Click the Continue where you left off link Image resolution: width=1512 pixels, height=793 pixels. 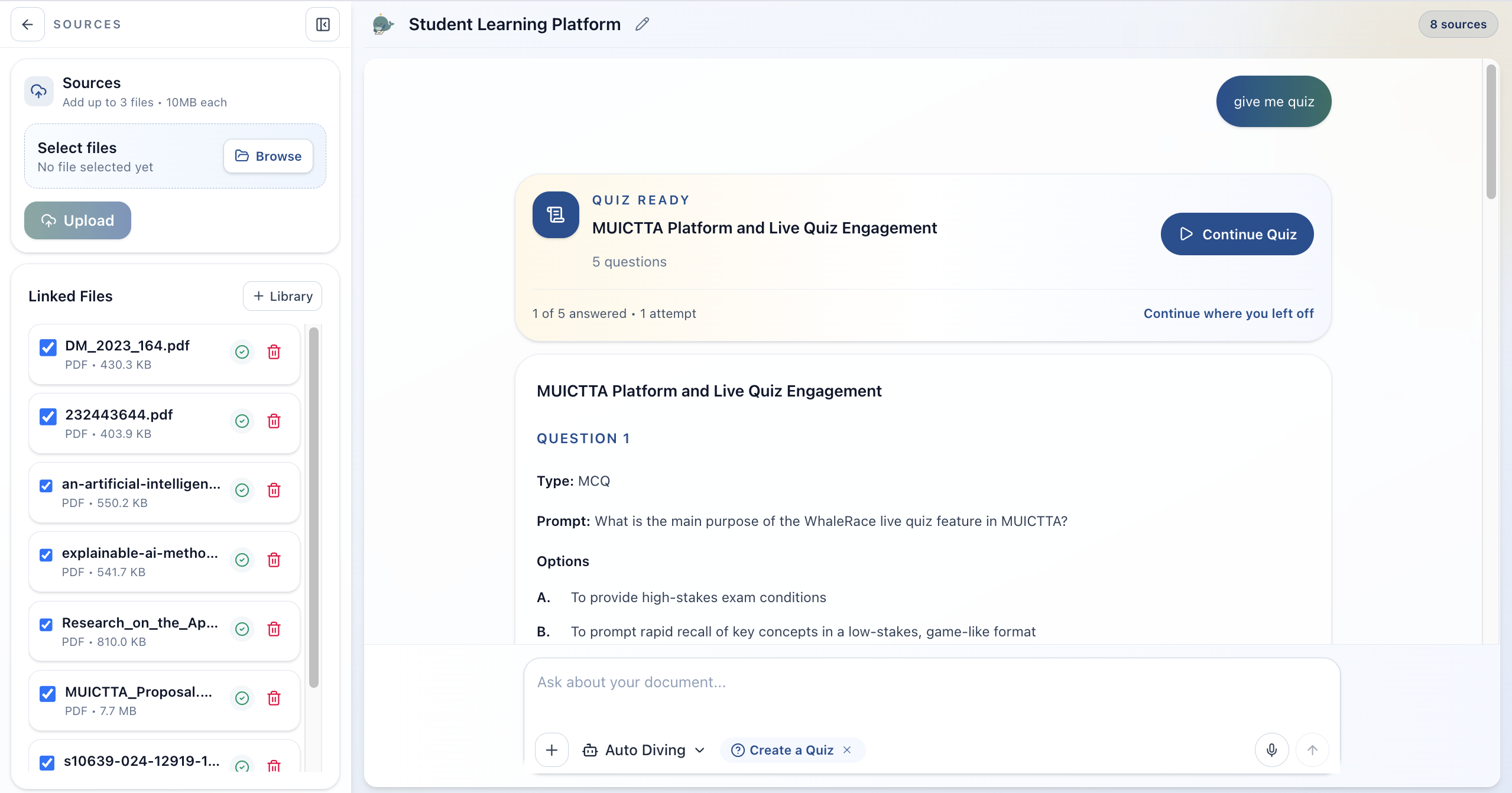(x=1228, y=313)
